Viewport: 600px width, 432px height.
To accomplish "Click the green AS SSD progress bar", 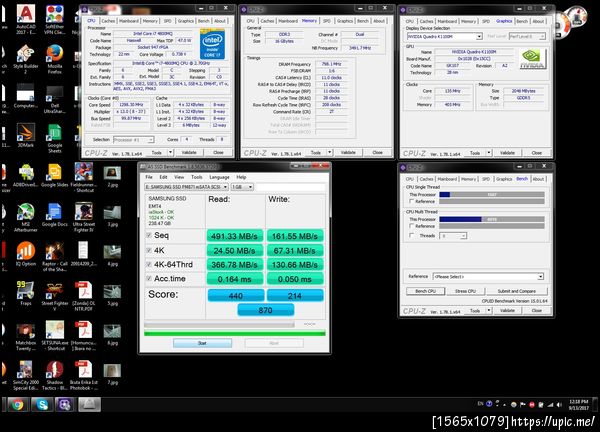I will point(235,334).
